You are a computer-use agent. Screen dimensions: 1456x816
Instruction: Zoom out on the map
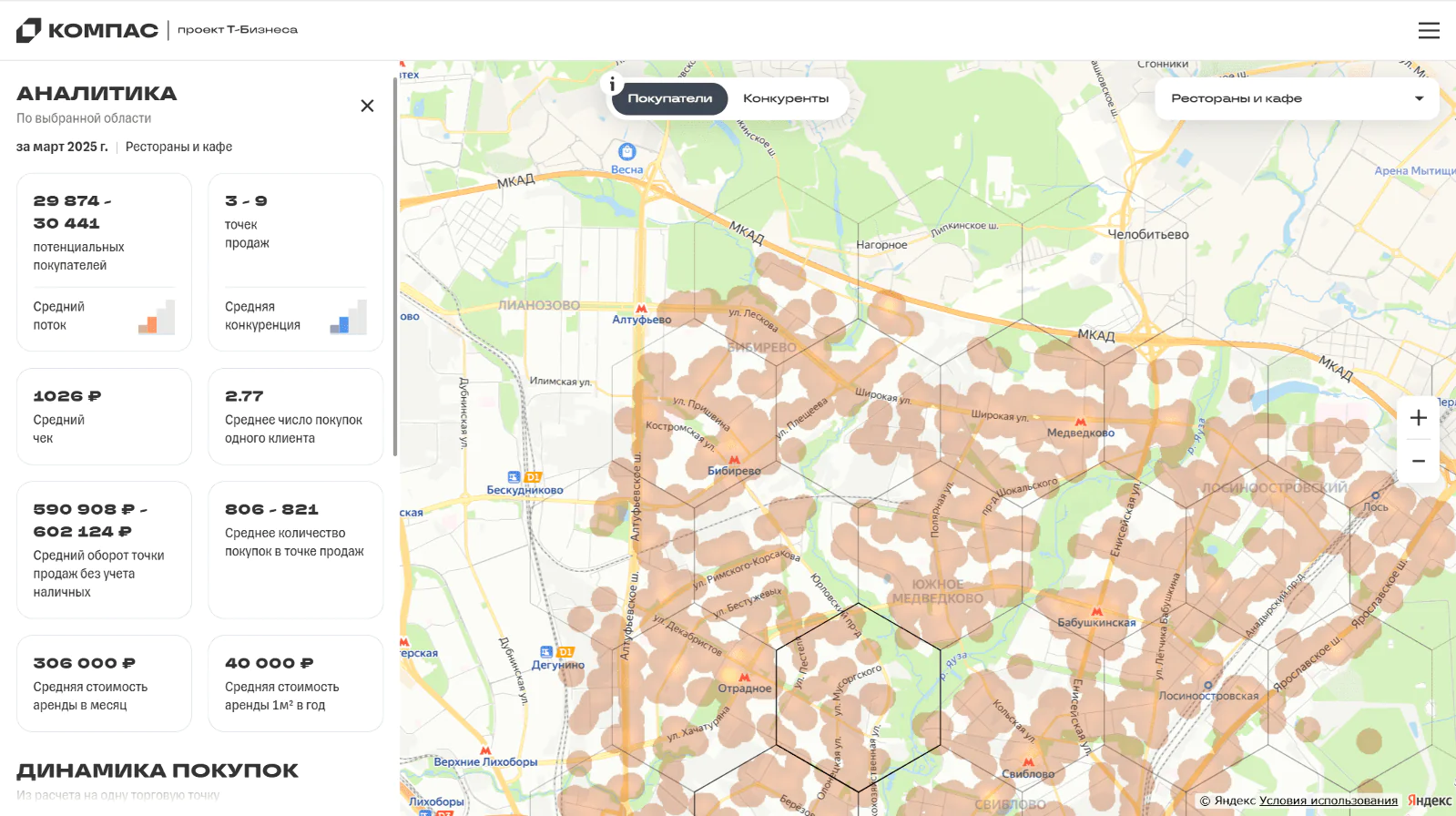(x=1418, y=461)
